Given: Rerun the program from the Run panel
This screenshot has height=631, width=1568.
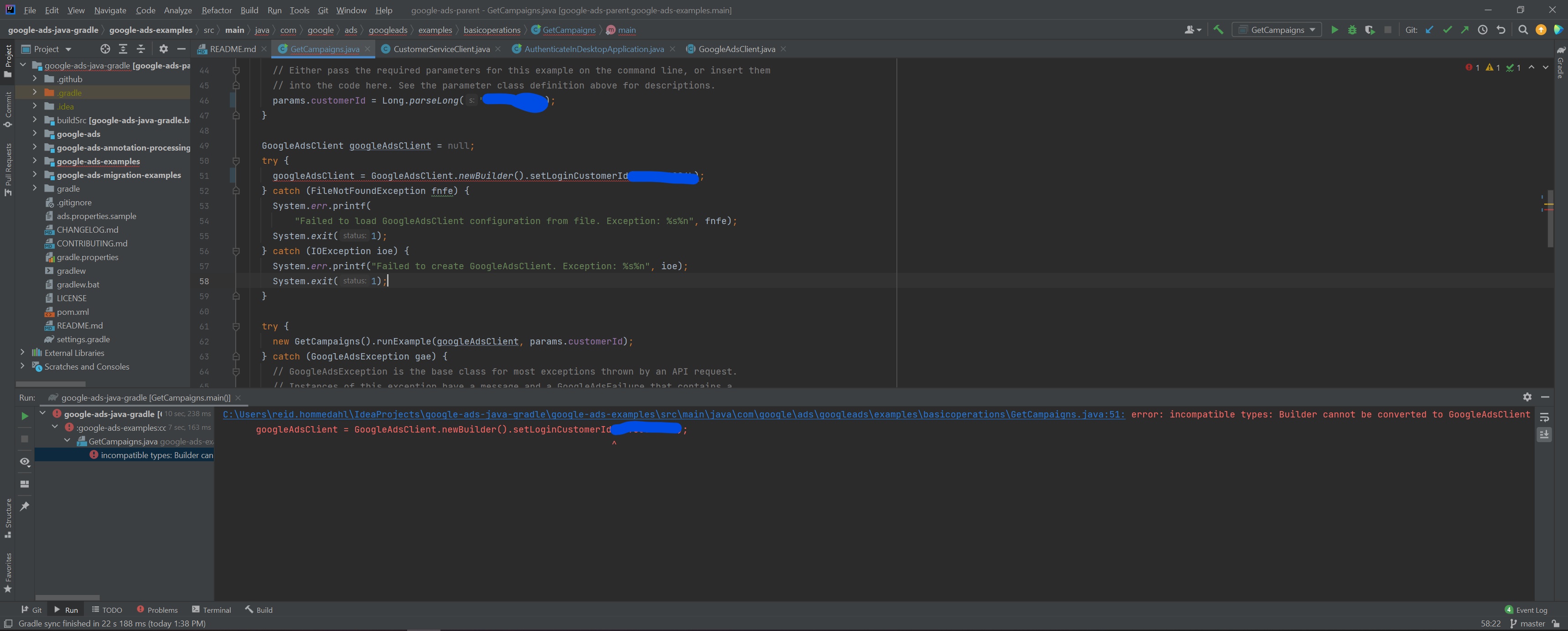Looking at the screenshot, I should coord(24,415).
